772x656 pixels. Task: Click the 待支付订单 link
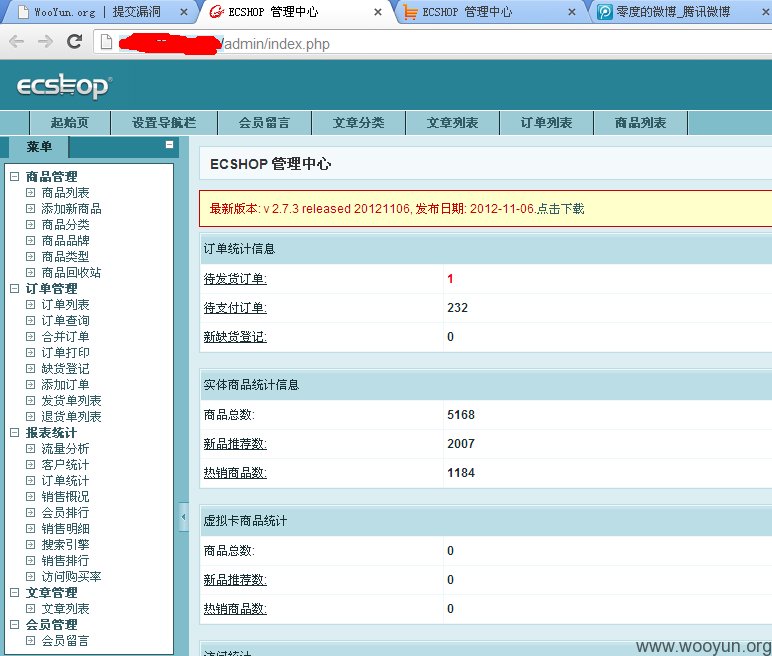tap(235, 308)
